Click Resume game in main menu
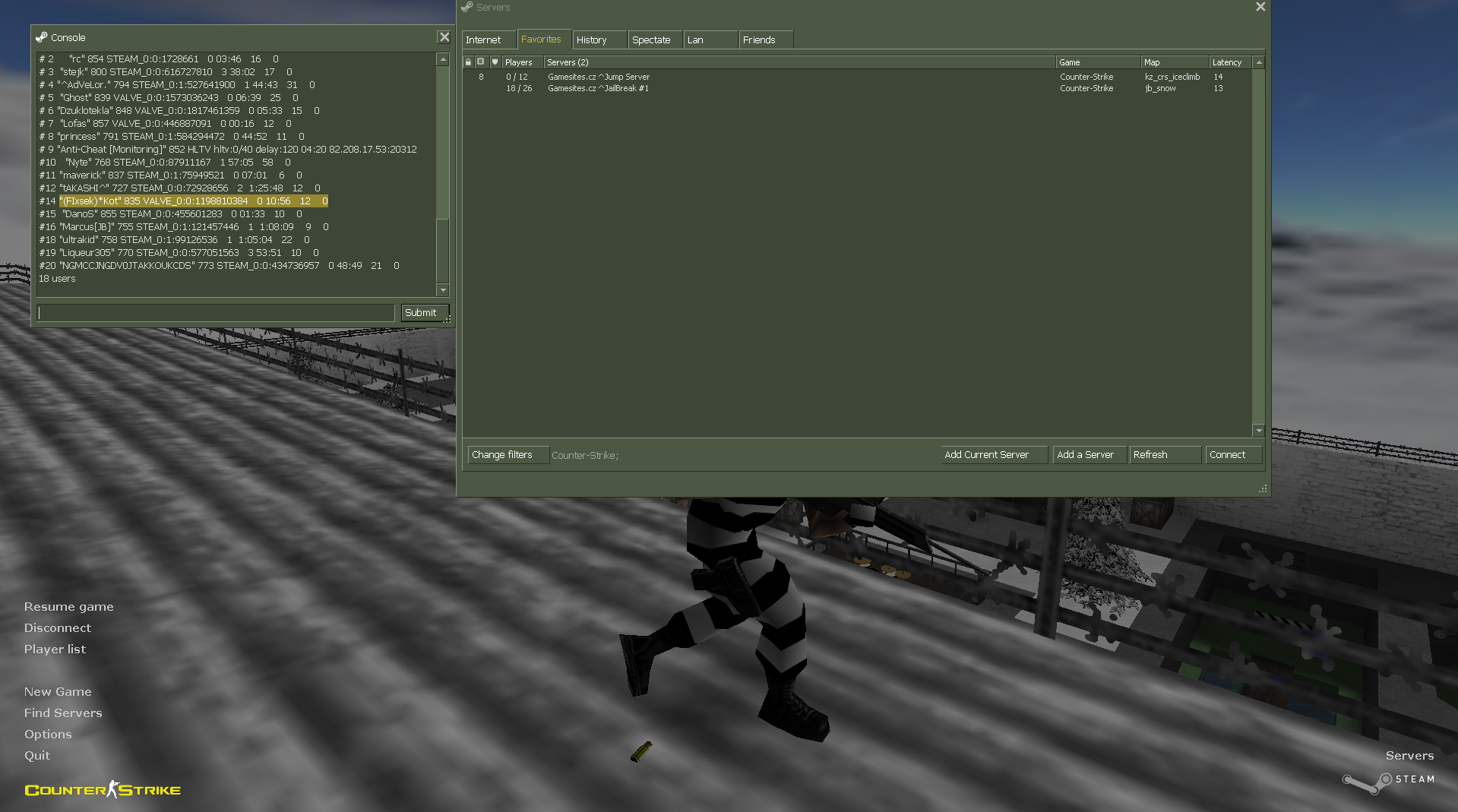1458x812 pixels. point(68,606)
